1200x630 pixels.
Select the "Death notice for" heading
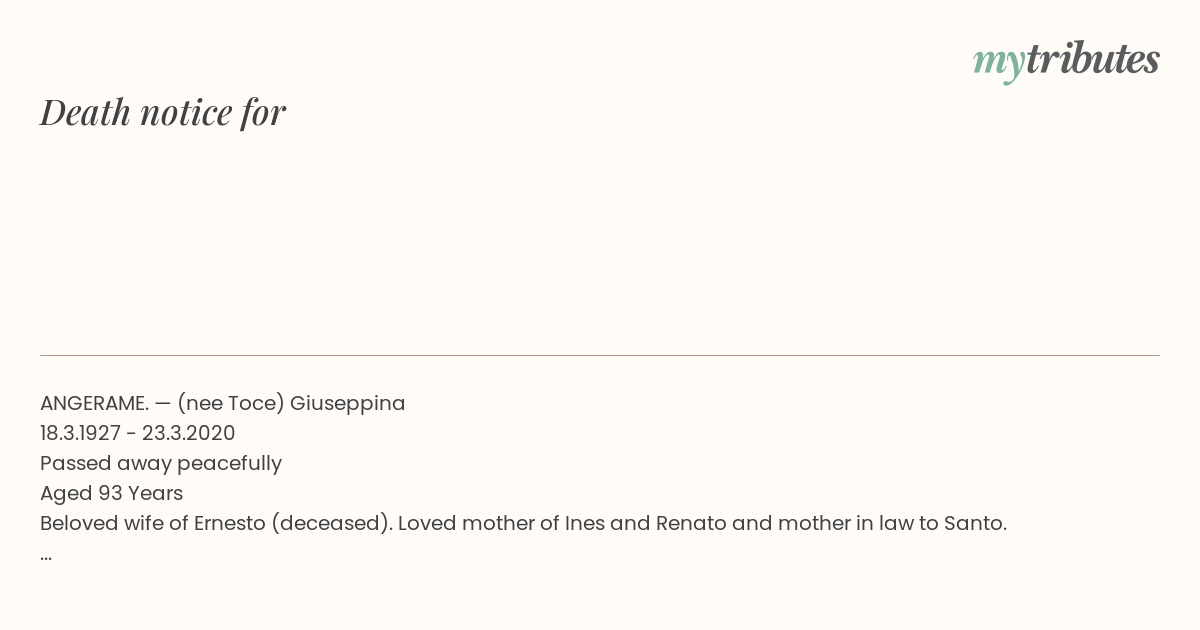[163, 112]
